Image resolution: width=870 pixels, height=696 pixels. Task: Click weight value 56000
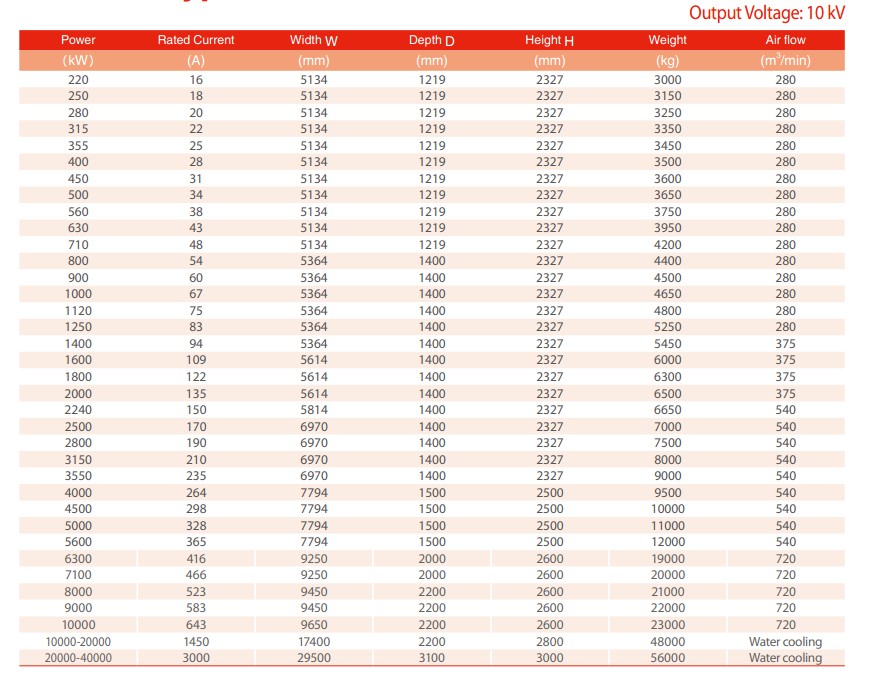[x=667, y=658]
